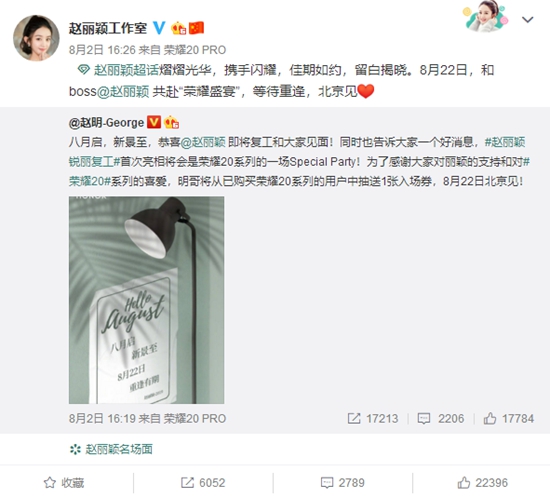Click the China flag icon beside username

pos(196,28)
